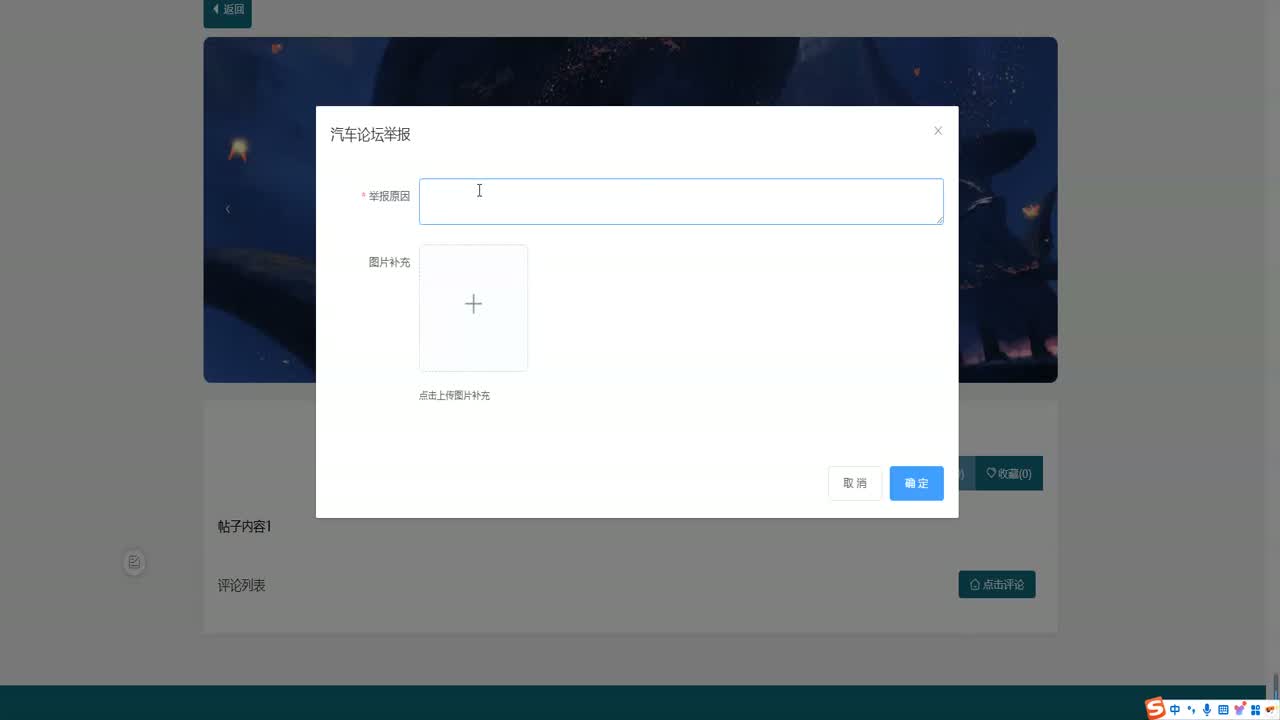Toggle punctuation mode in Sogou bar

(x=1191, y=710)
